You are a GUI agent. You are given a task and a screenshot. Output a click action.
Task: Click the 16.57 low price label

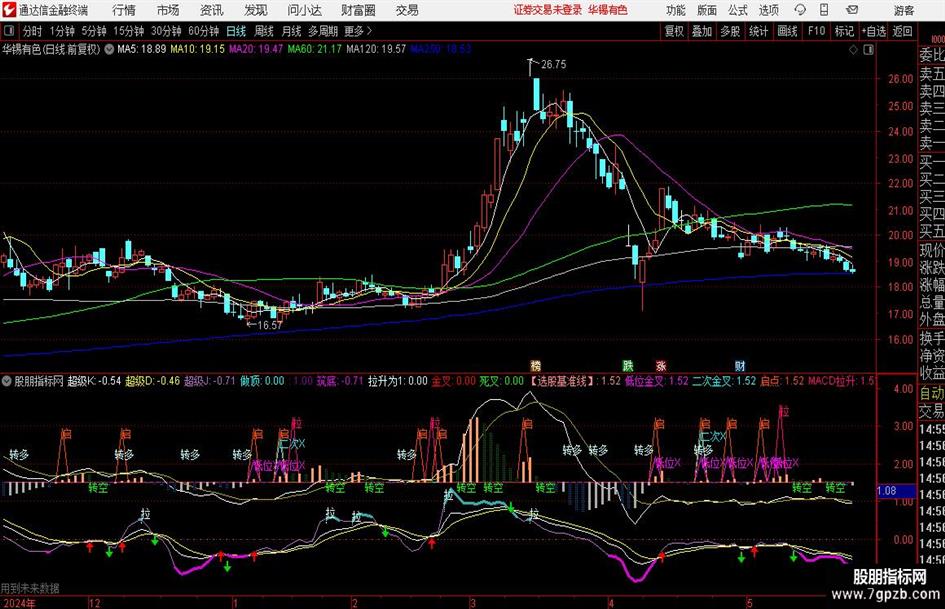click(269, 325)
